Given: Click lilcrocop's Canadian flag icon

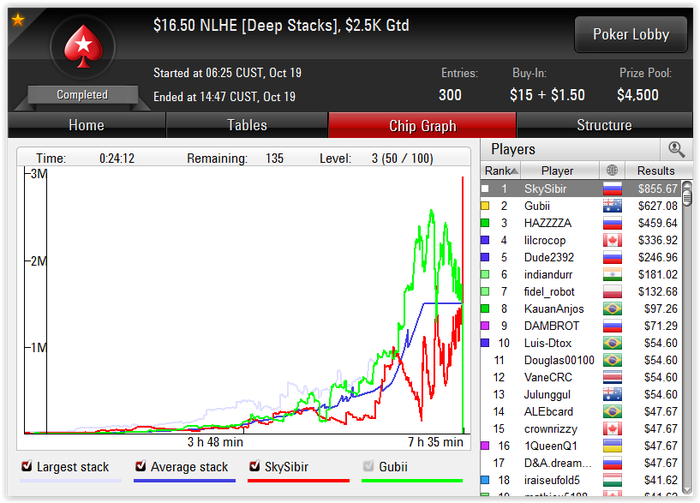Looking at the screenshot, I should pyautogui.click(x=612, y=240).
